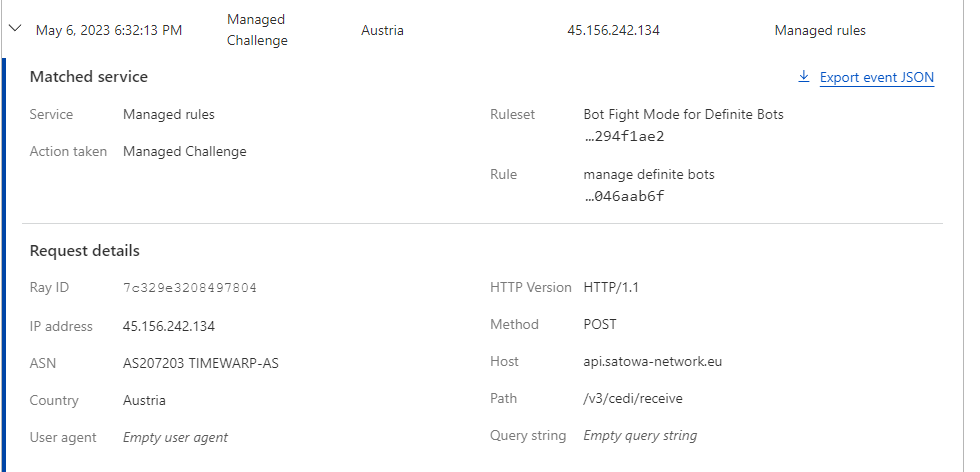
Task: Click the host api.satowa-network.eu
Action: (x=652, y=361)
